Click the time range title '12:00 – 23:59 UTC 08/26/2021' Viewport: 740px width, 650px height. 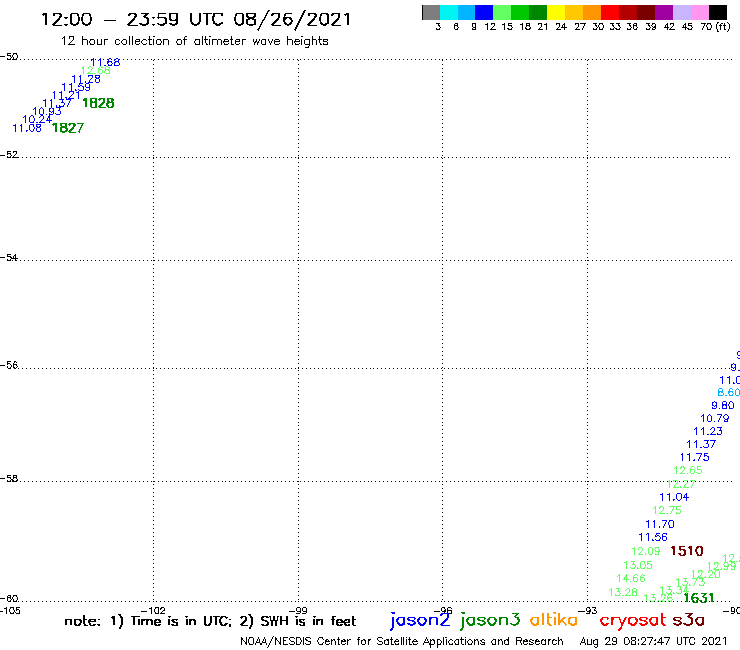(x=196, y=20)
